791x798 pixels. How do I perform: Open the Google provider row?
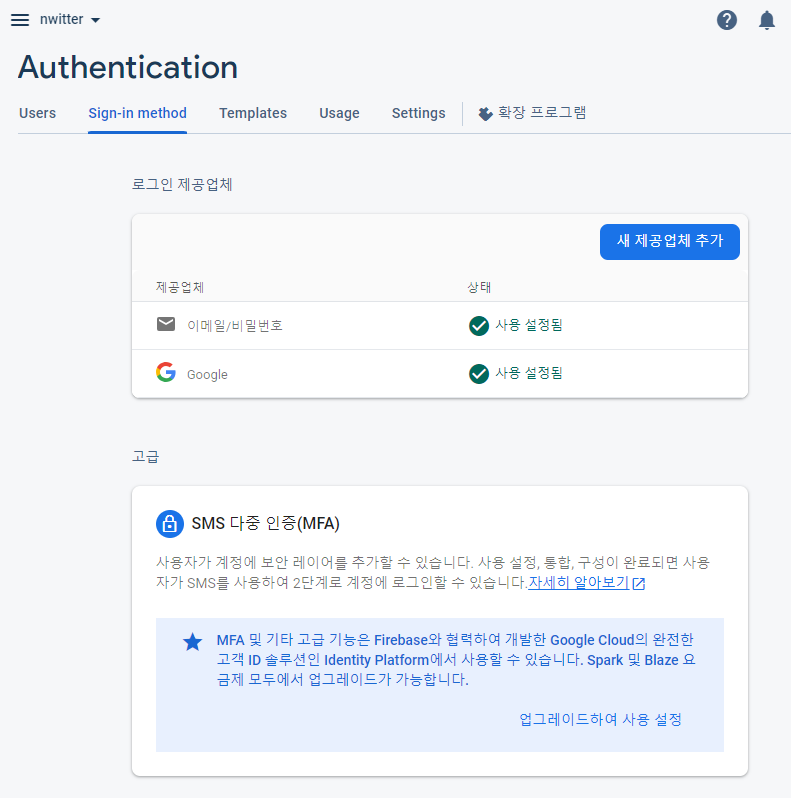click(x=440, y=374)
